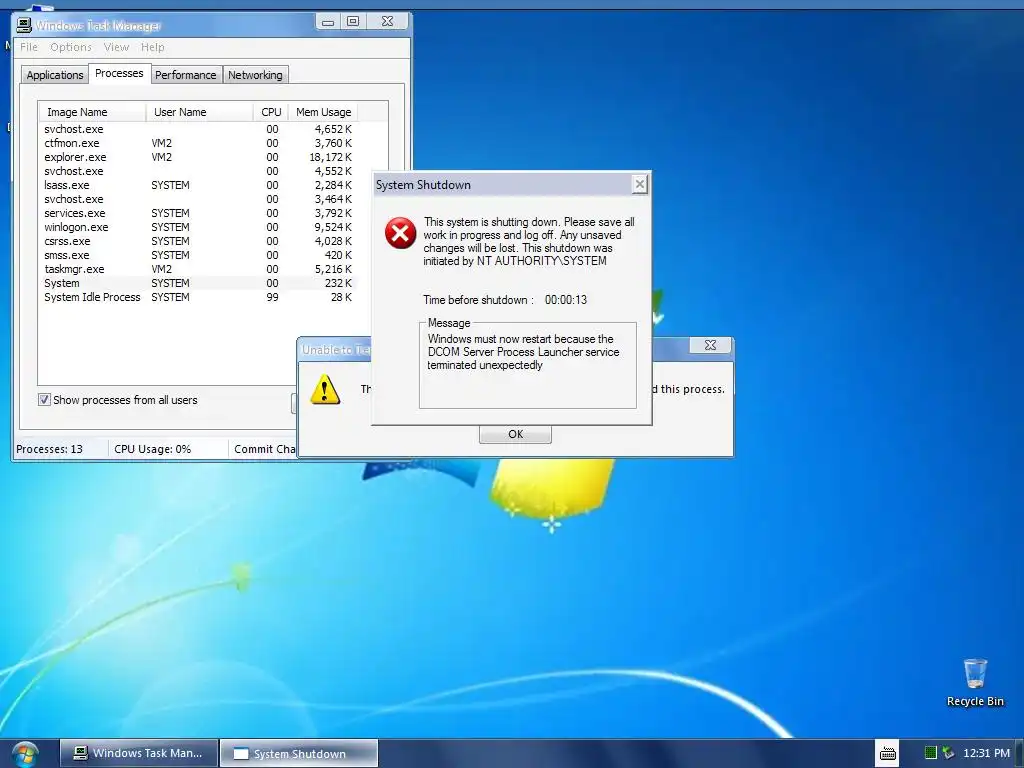Select the winlogon.exe process row
Screen dimensions: 1024x768
pos(198,227)
